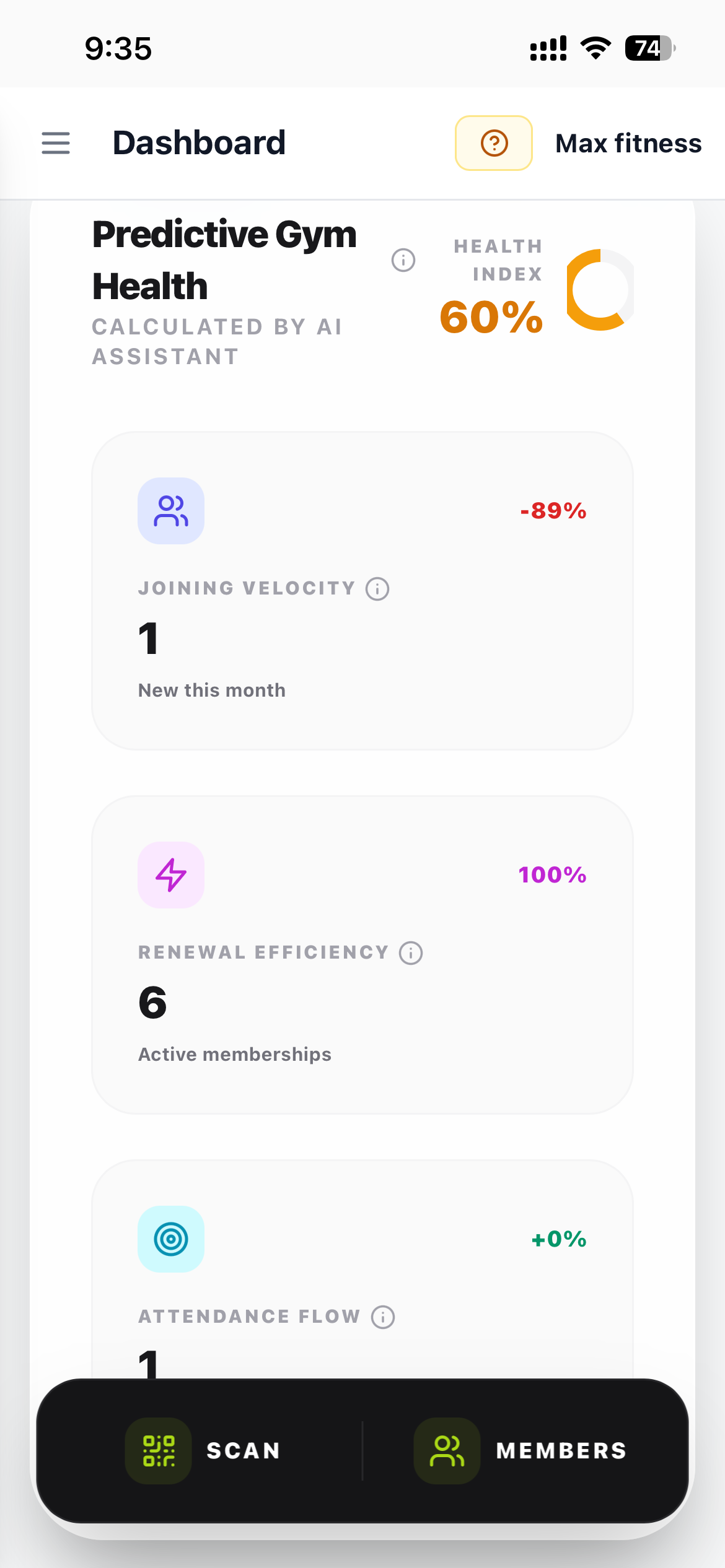Tap the Renewal Efficiency lightning icon
This screenshot has height=1568, width=725.
171,875
